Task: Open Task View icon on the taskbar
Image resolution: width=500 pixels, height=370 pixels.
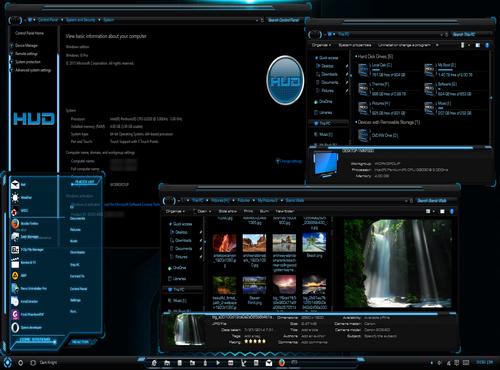Action: coord(33,362)
